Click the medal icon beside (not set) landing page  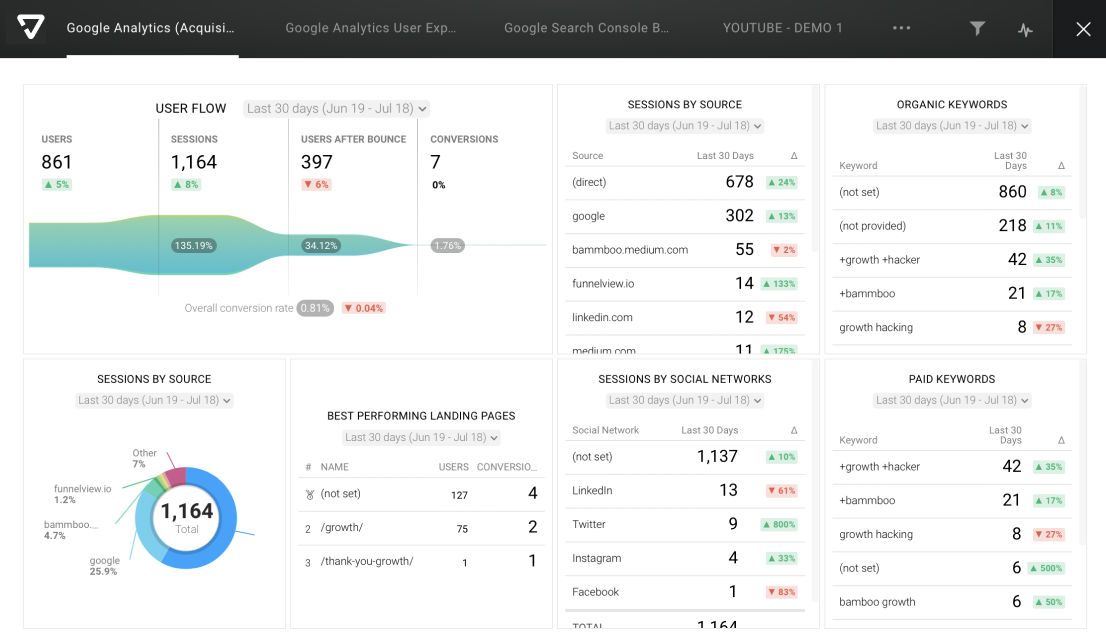coord(310,494)
